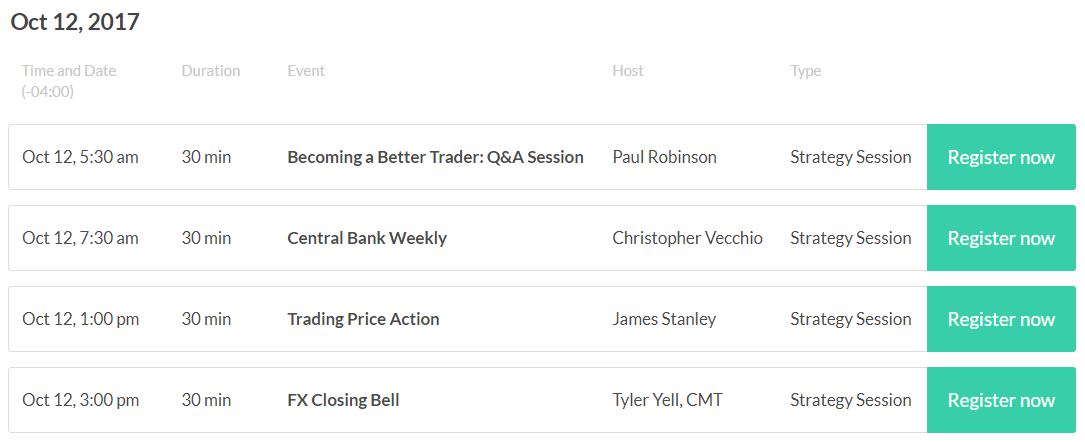The height and width of the screenshot is (442, 1085).
Task: Register for the Becoming a Better Trader session
Action: pos(1001,157)
